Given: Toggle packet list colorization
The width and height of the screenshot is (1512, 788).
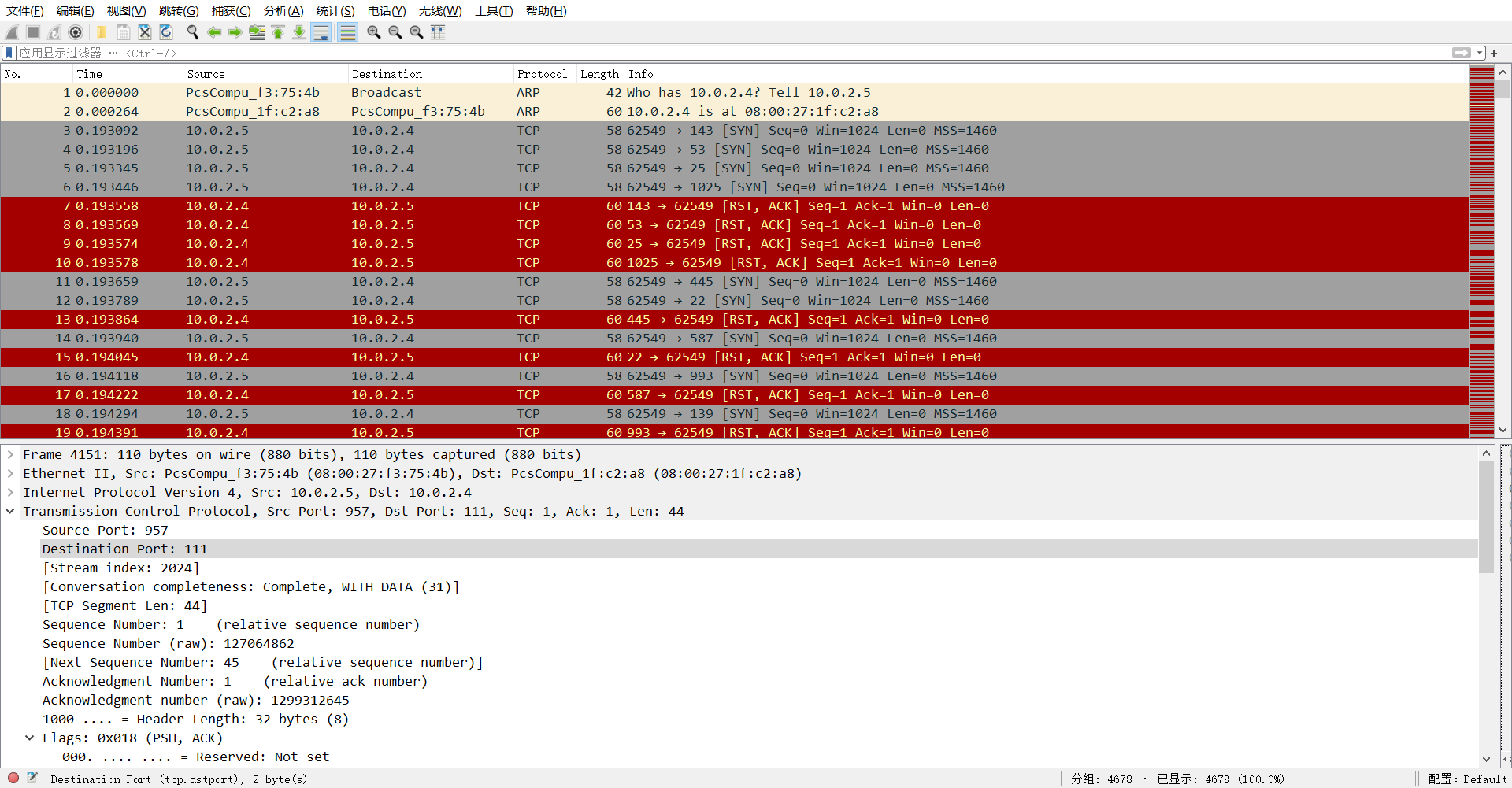Looking at the screenshot, I should [x=347, y=32].
